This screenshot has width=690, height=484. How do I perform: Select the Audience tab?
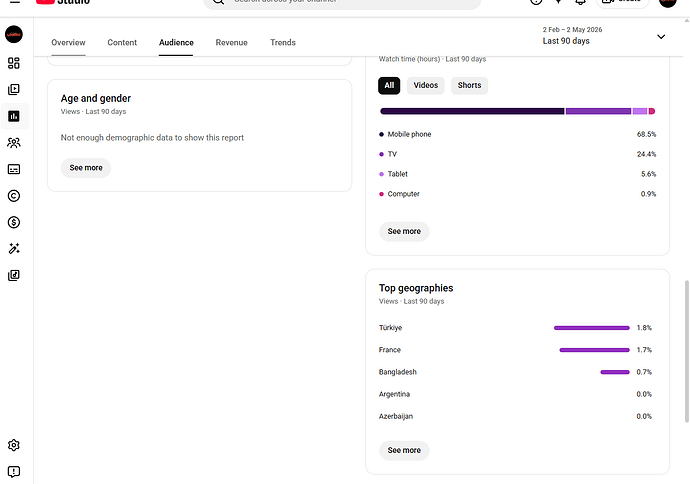176,43
